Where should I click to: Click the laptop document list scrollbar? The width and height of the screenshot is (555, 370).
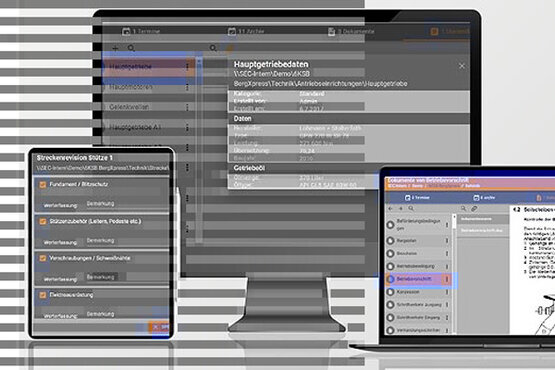454,273
